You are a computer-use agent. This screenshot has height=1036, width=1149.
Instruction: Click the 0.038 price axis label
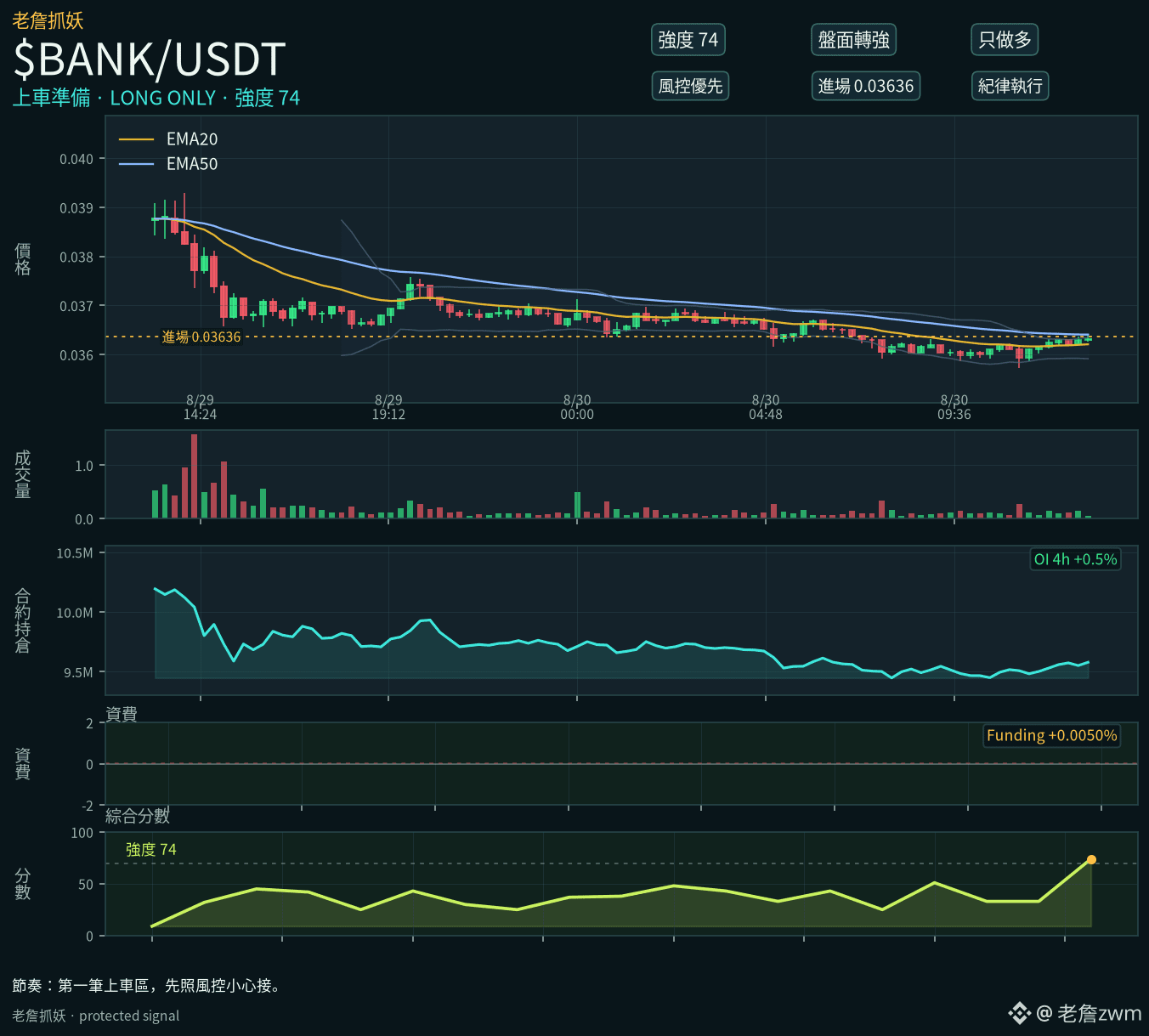pyautogui.click(x=76, y=258)
